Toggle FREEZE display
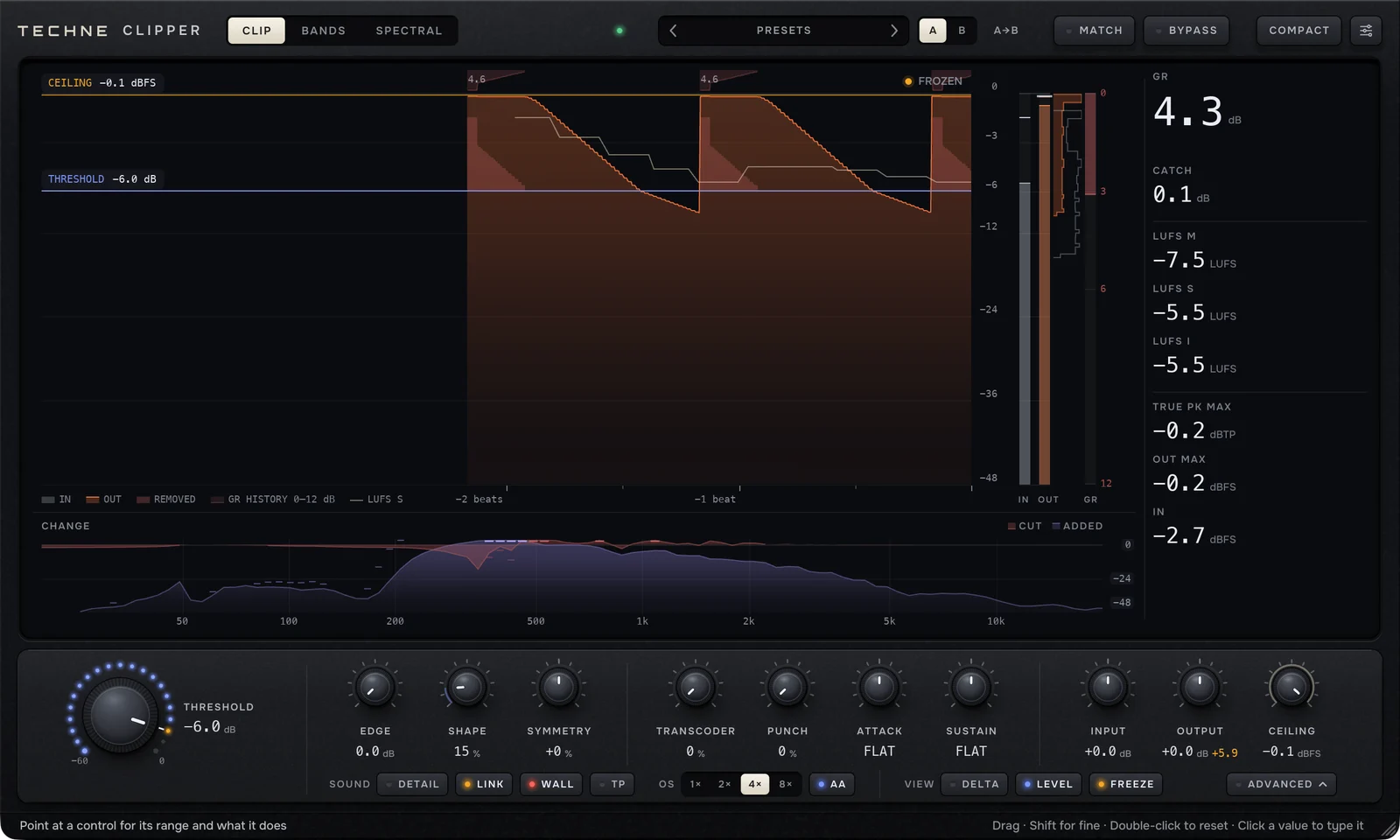Screen dimensions: 1400x840 coord(1126,784)
